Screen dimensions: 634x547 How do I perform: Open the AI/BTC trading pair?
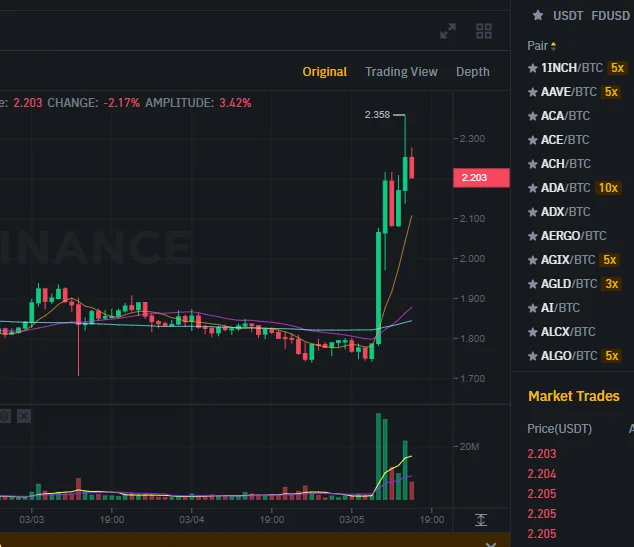coord(560,308)
